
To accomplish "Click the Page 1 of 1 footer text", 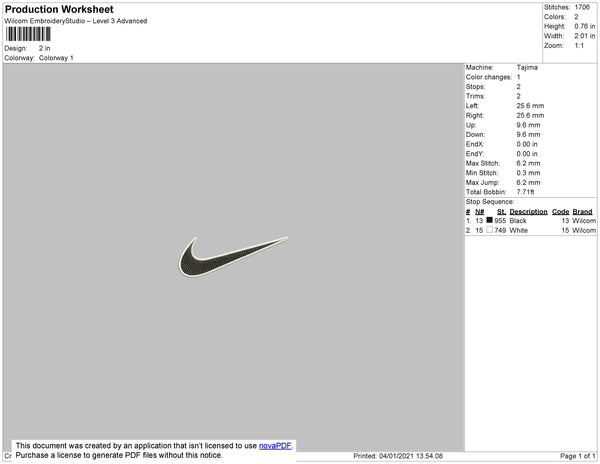I will [x=577, y=456].
